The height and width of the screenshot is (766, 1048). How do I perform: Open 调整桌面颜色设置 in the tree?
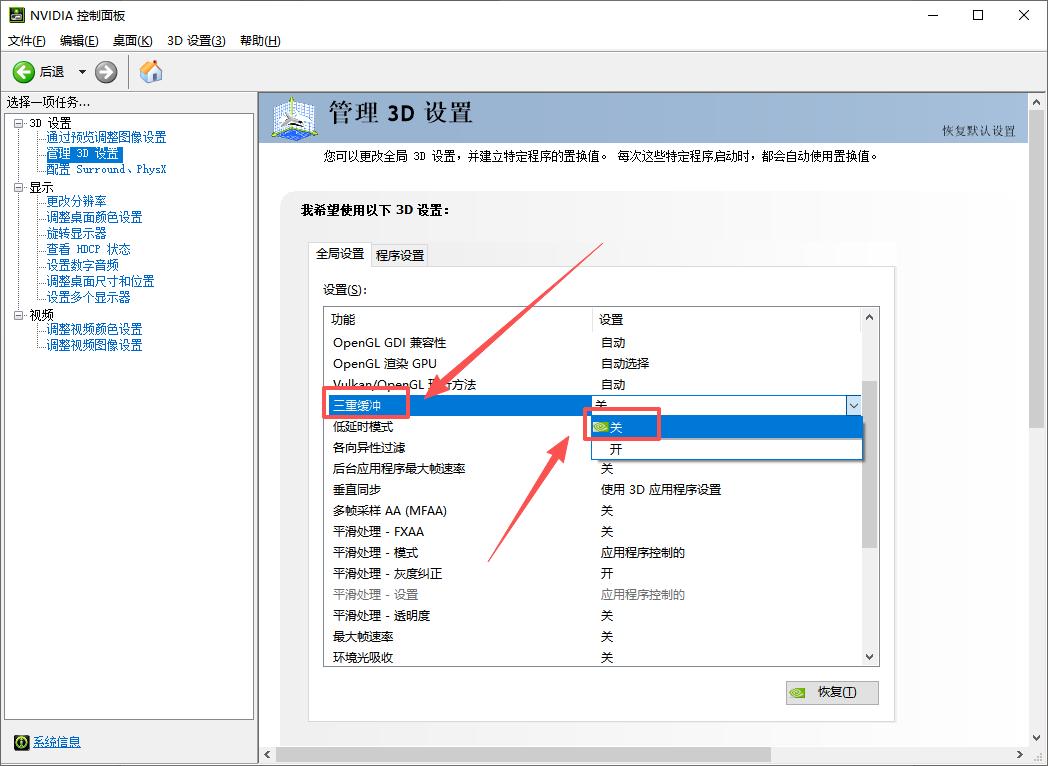[94, 217]
